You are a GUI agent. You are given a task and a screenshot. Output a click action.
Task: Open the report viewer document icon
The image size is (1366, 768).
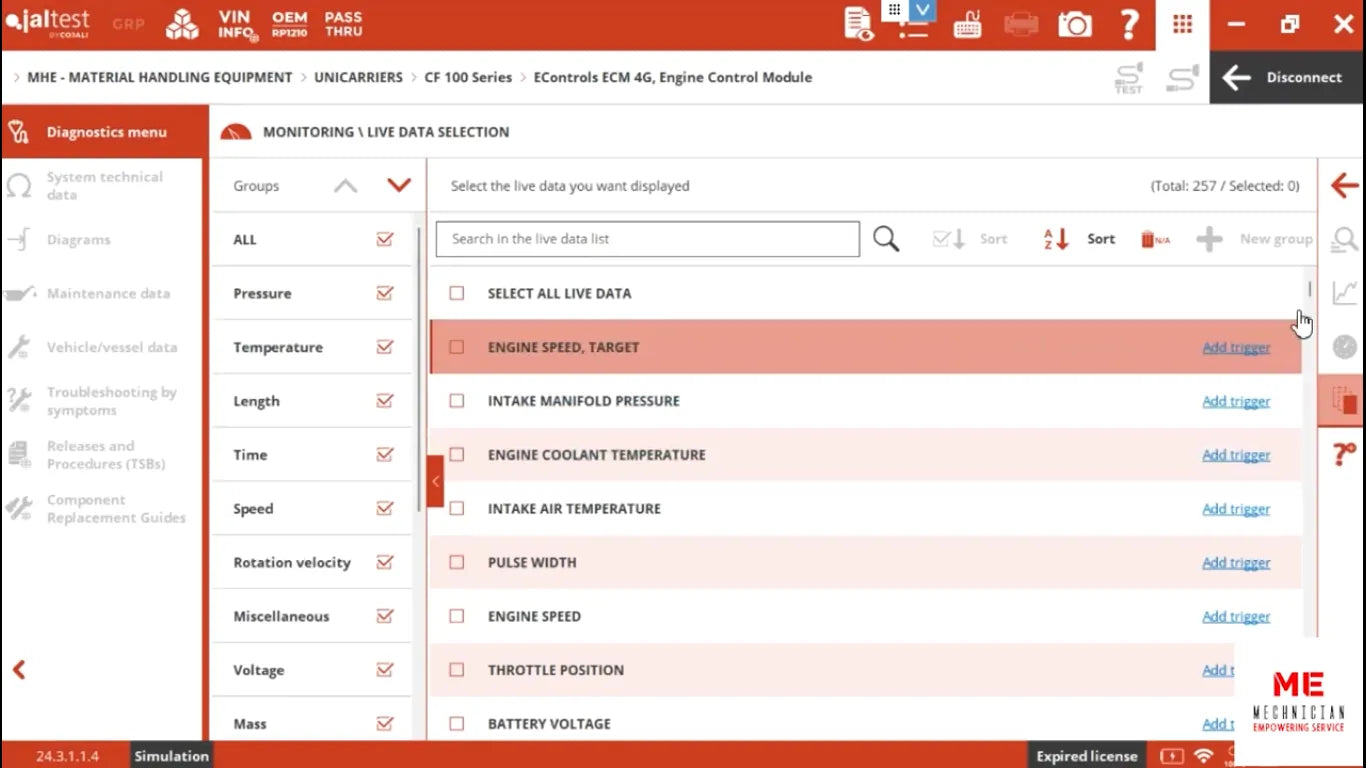coord(858,24)
